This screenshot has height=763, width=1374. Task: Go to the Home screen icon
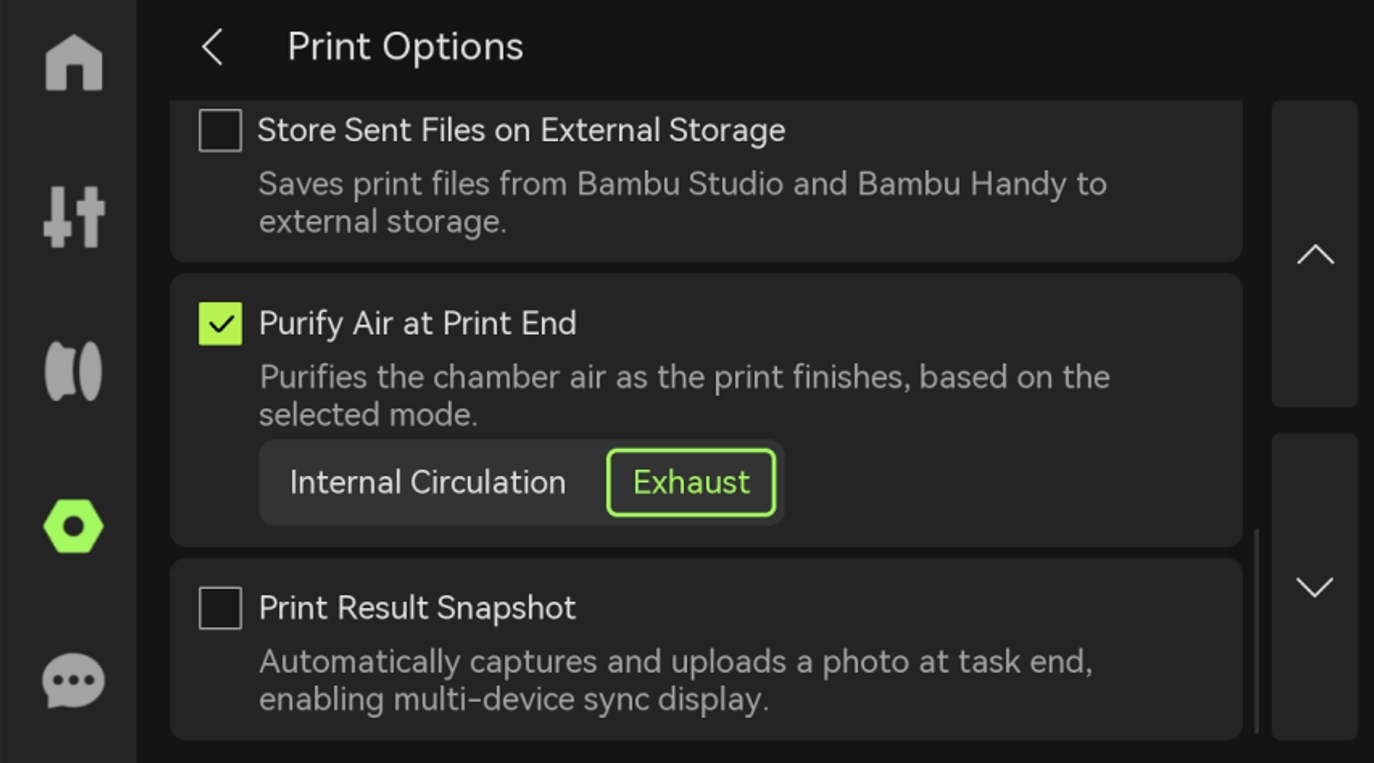pyautogui.click(x=73, y=62)
